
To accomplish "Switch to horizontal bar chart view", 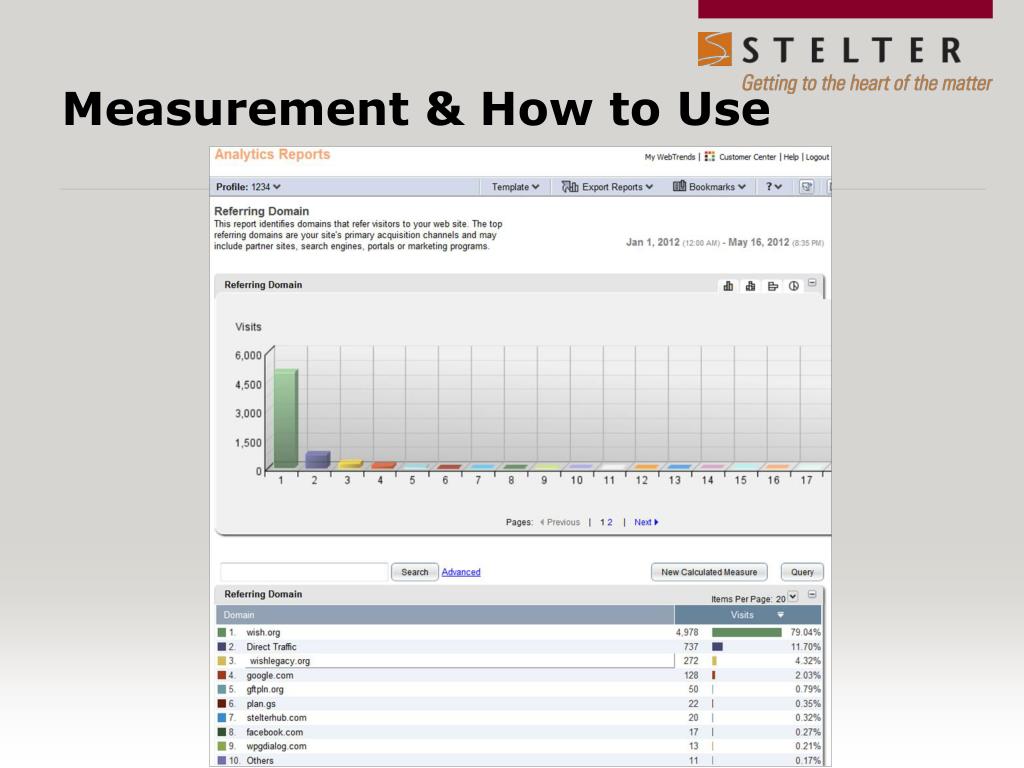I will 773,286.
